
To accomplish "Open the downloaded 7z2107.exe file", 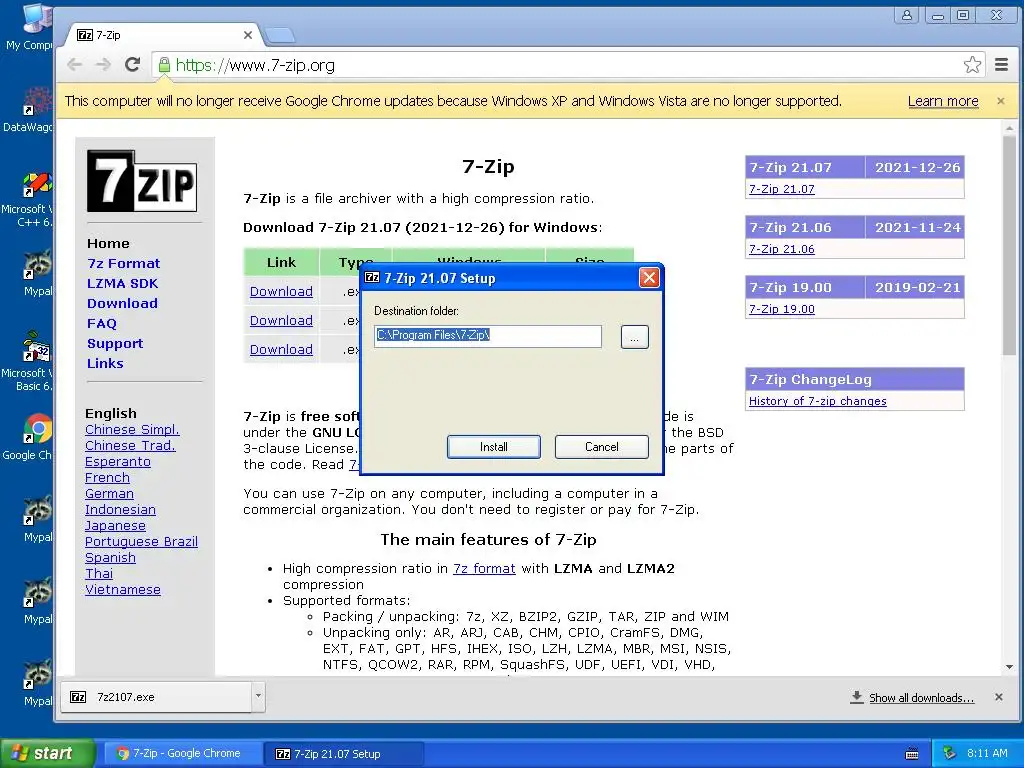I will [157, 697].
